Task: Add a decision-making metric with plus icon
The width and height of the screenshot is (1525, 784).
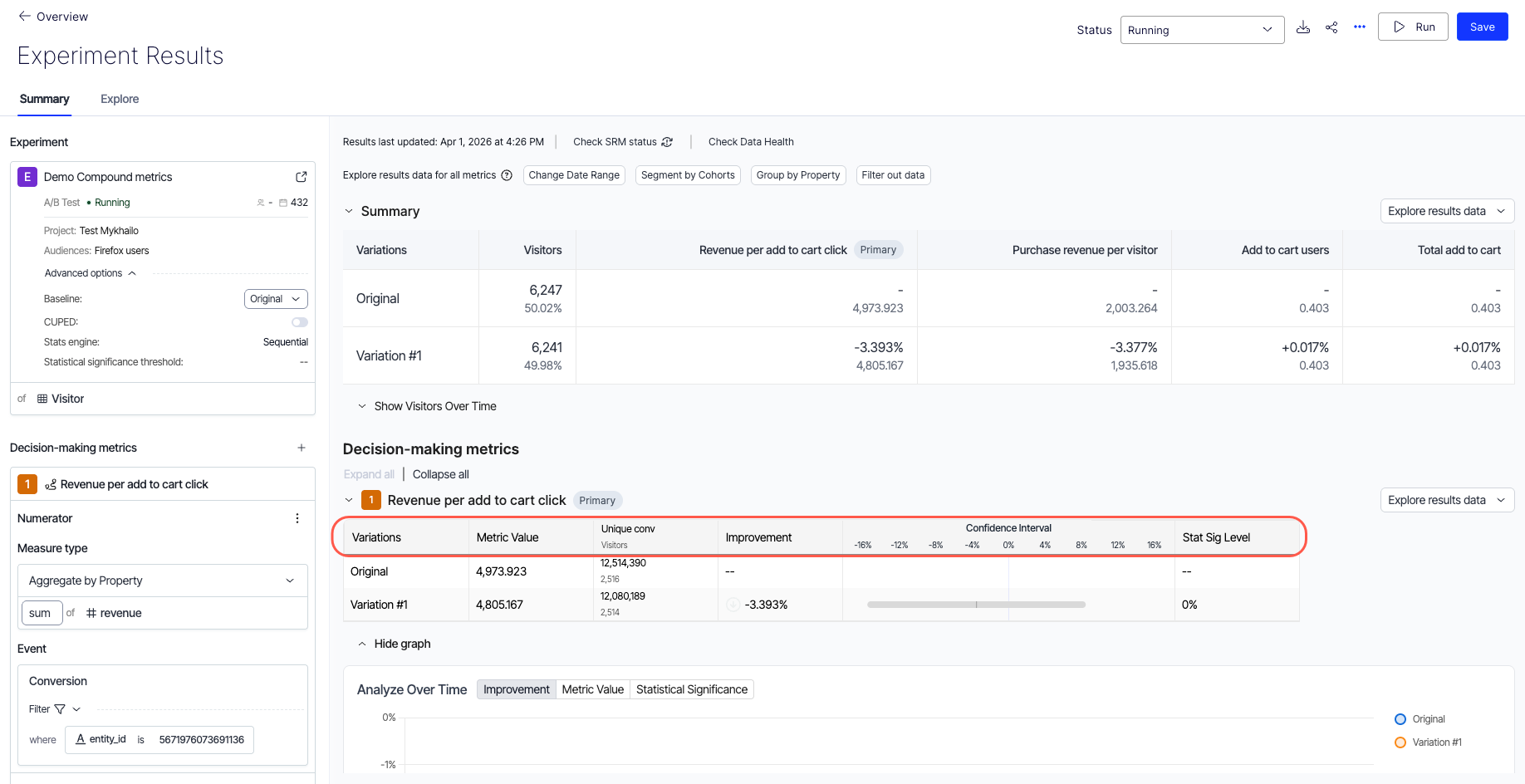Action: (x=302, y=448)
